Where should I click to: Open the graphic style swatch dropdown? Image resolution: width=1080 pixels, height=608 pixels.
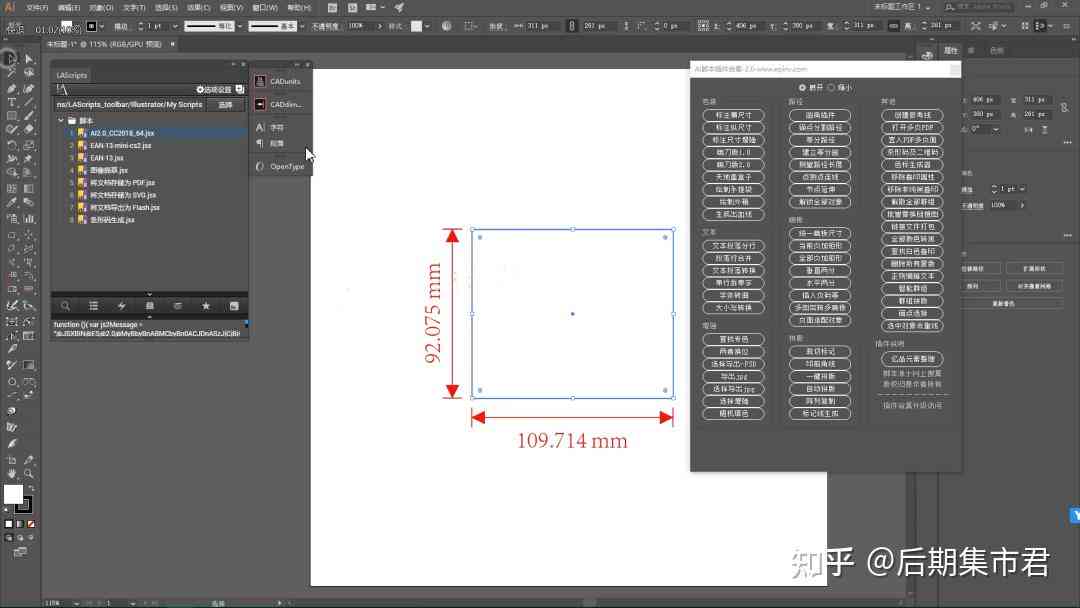coord(428,26)
